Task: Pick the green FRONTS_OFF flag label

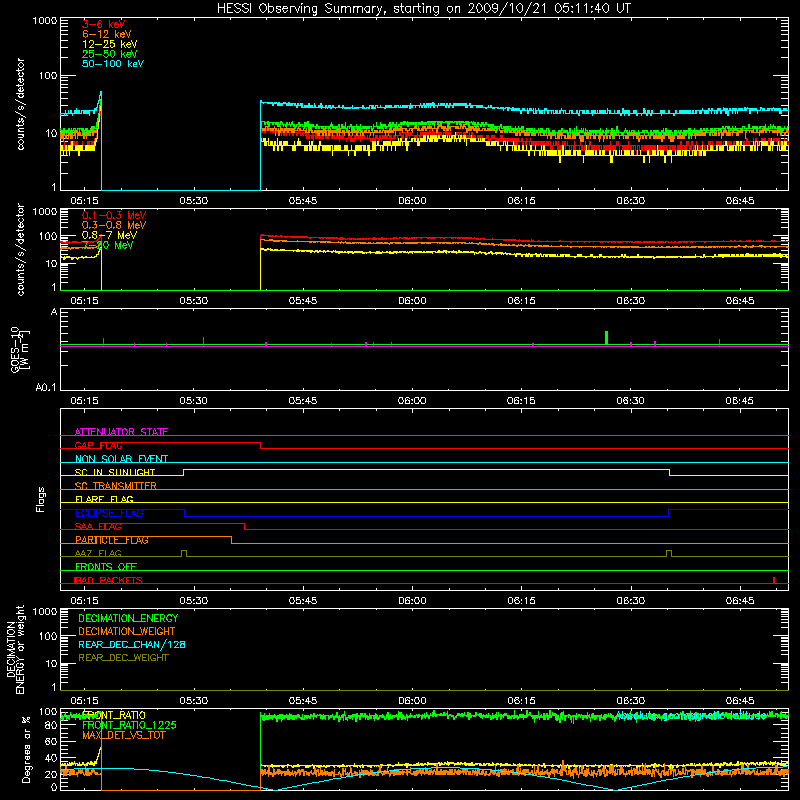Action: pyautogui.click(x=106, y=567)
